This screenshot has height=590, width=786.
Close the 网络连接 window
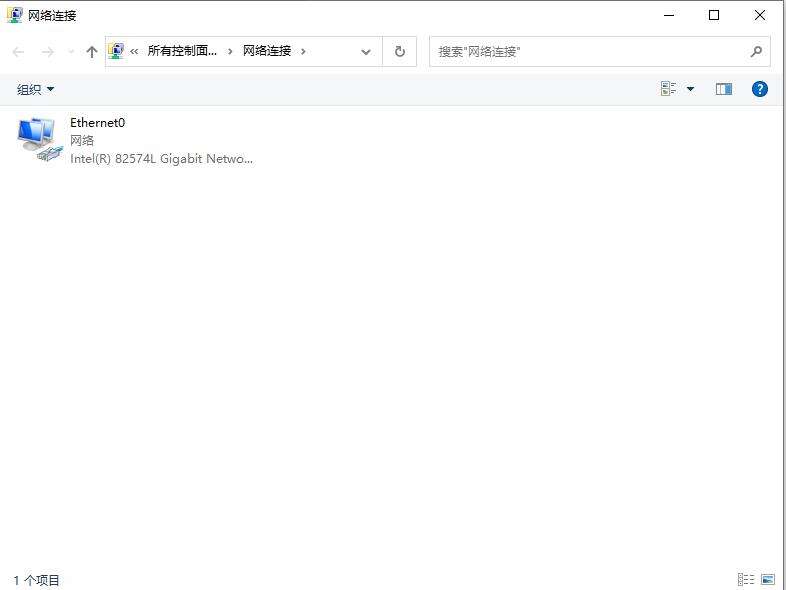pos(759,15)
